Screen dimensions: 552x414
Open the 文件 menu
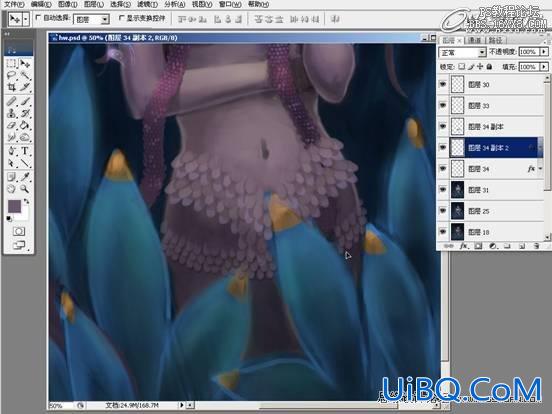(14, 4)
